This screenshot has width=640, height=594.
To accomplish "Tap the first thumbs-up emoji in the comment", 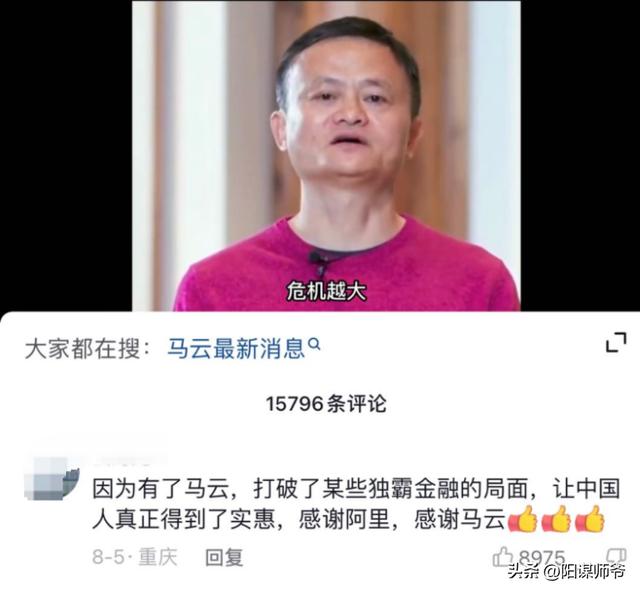I will tap(522, 519).
